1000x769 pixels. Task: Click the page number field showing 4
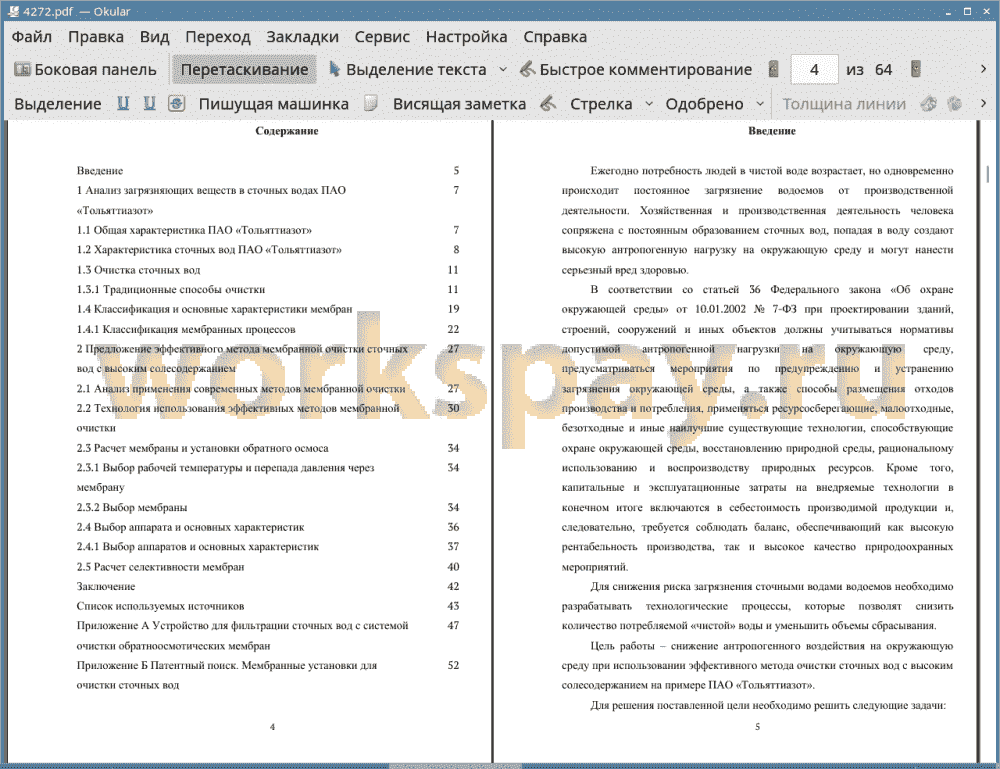coord(814,70)
